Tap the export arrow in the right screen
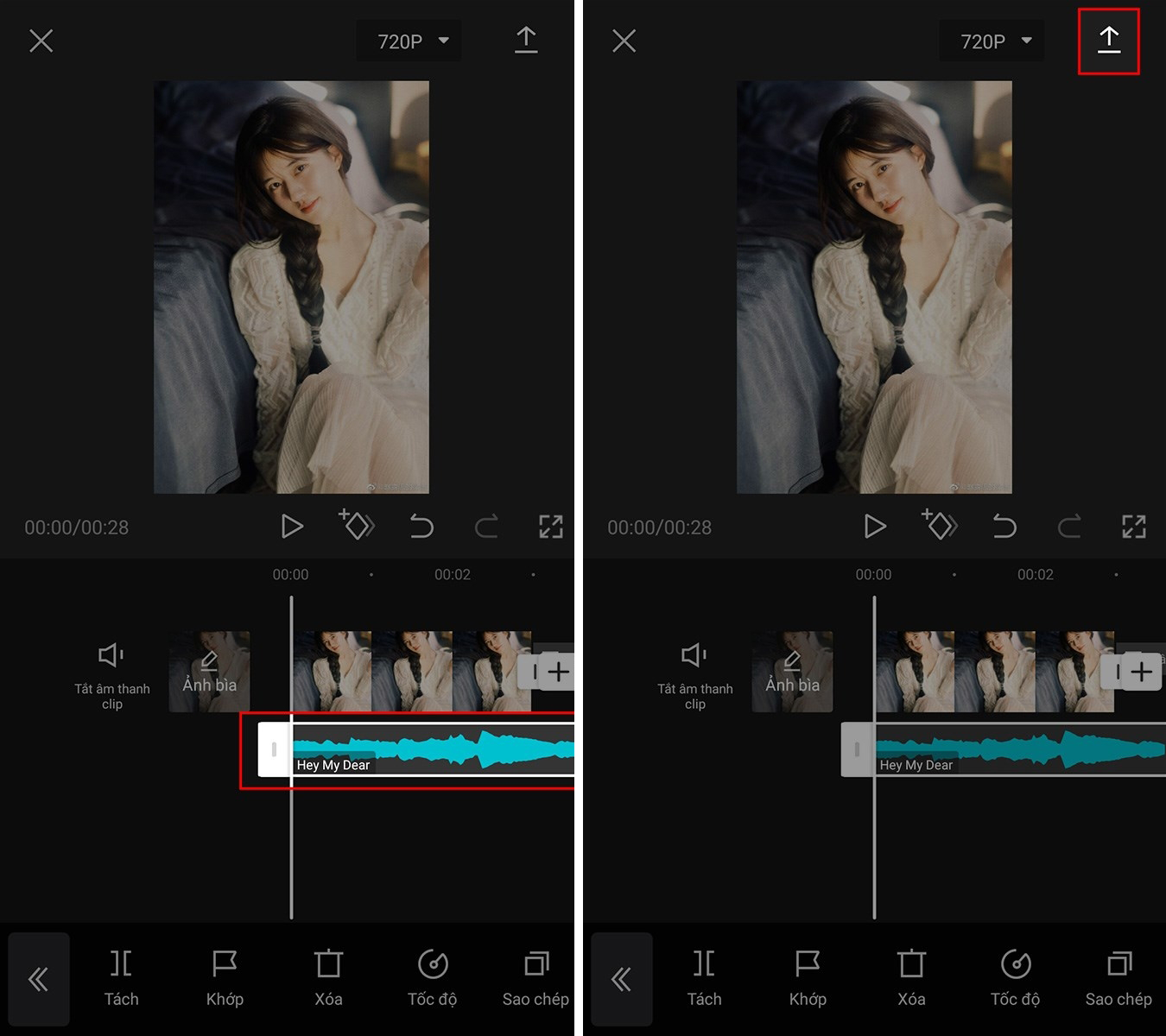The height and width of the screenshot is (1036, 1166). (x=1109, y=40)
